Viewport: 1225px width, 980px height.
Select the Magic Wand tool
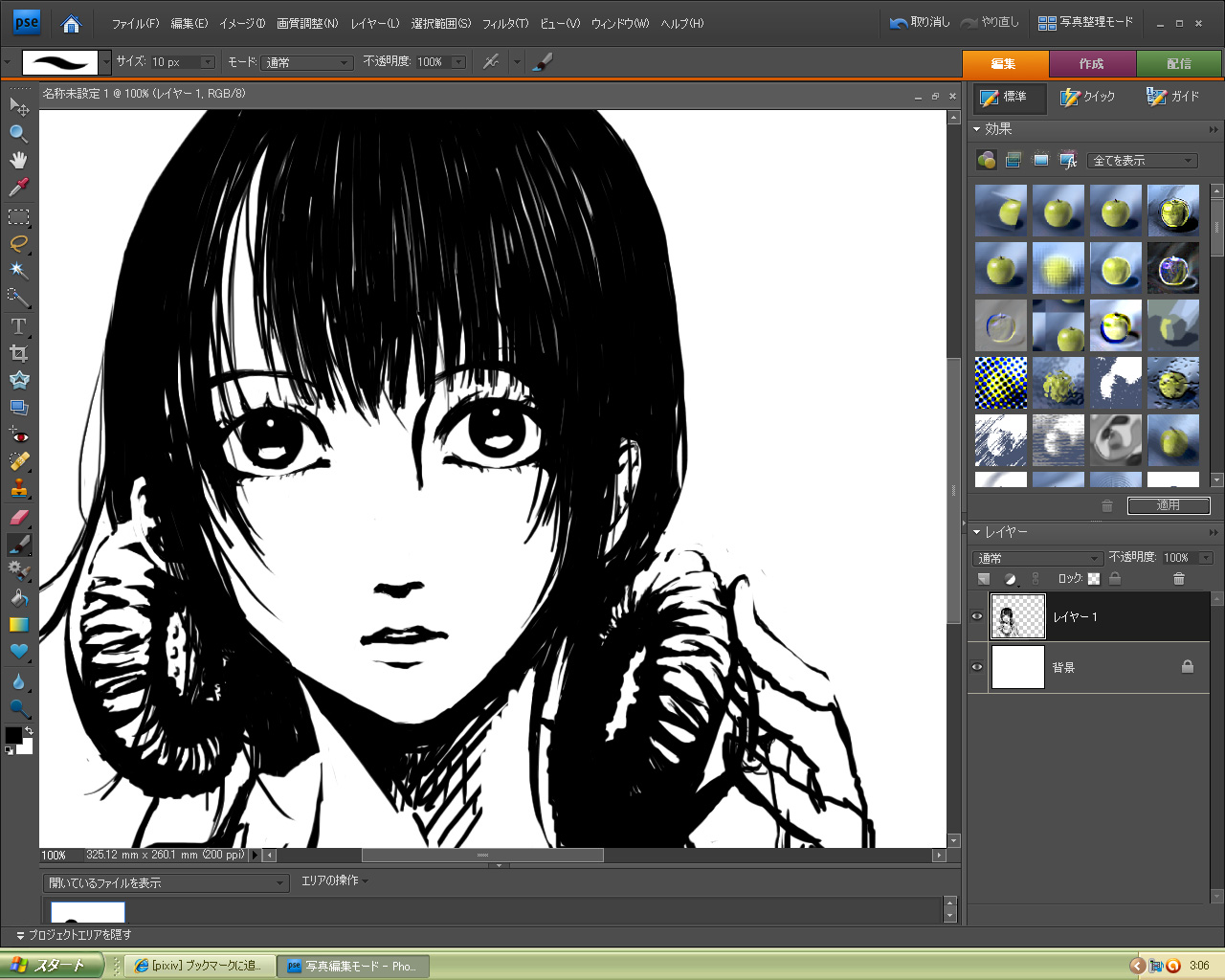[x=18, y=270]
